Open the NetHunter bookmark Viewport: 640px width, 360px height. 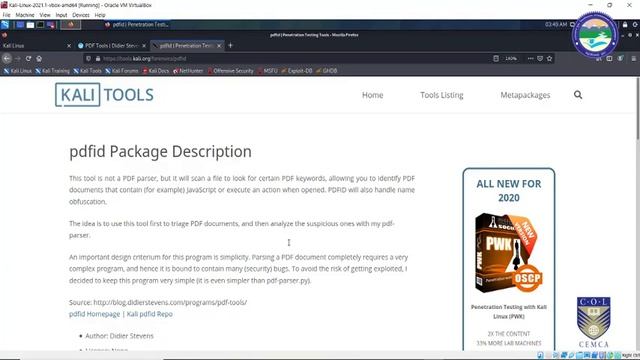(x=188, y=71)
